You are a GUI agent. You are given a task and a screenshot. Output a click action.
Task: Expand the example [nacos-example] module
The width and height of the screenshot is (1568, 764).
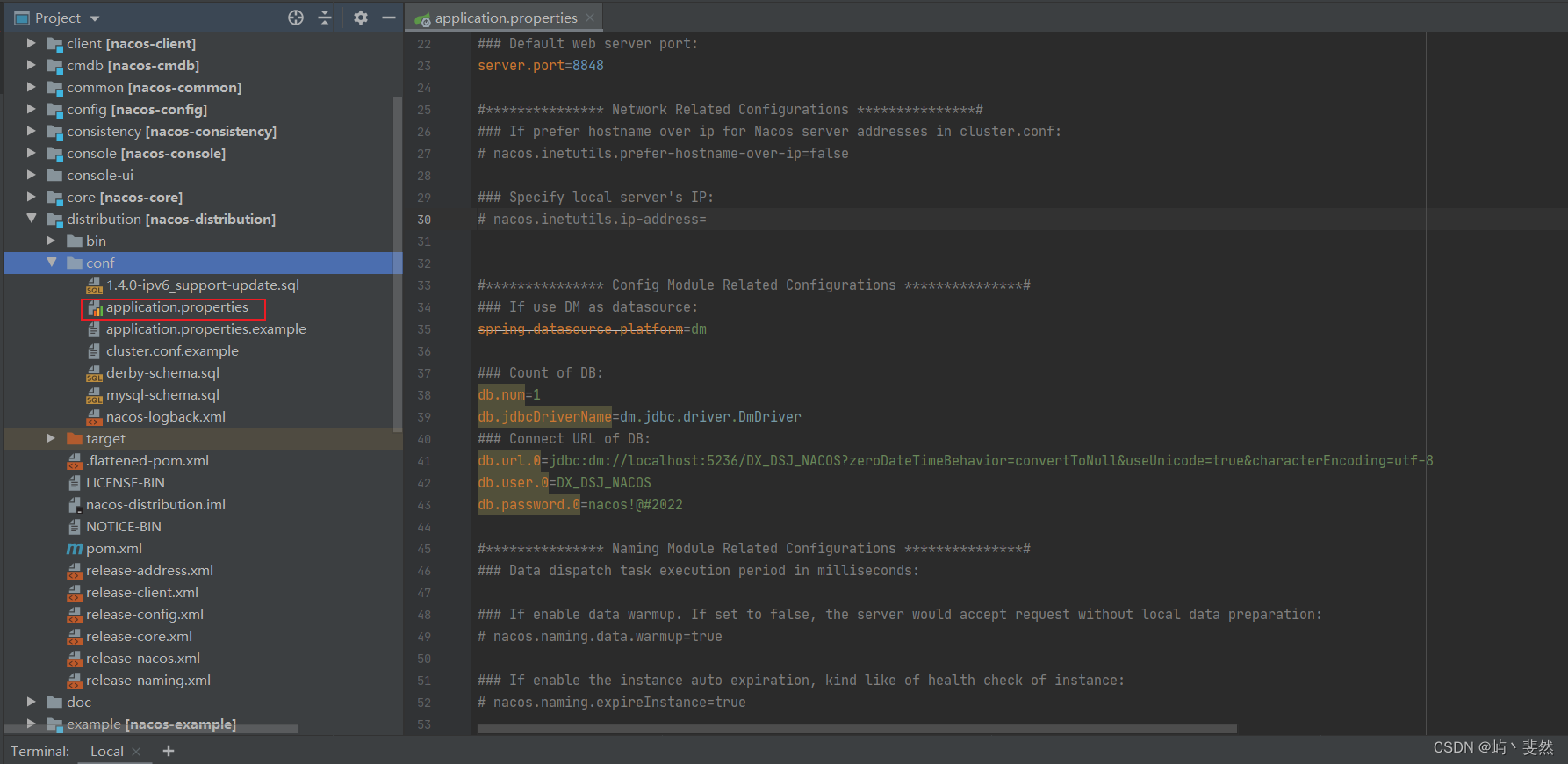32,724
